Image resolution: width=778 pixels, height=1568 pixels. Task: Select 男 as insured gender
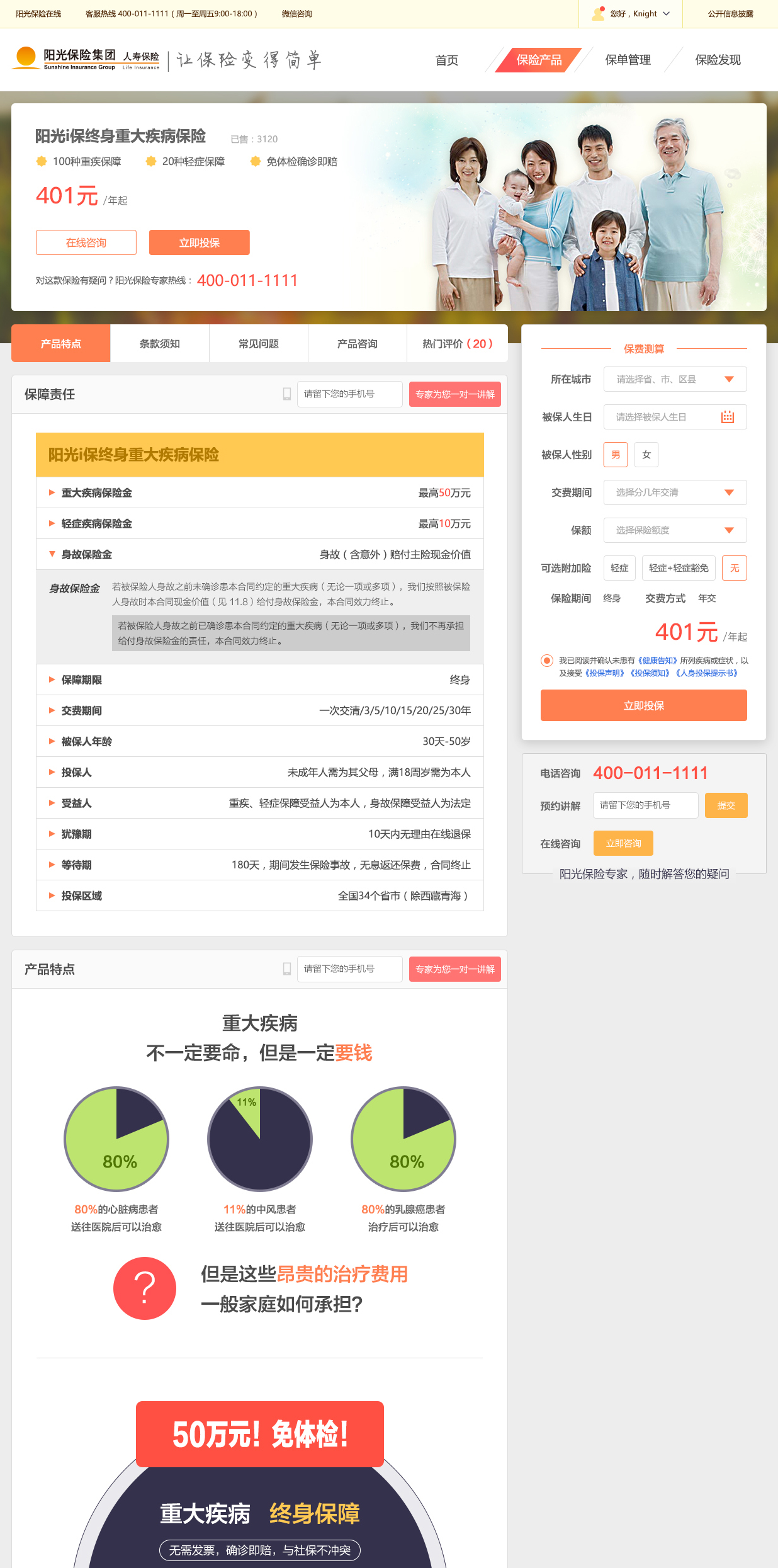616,455
